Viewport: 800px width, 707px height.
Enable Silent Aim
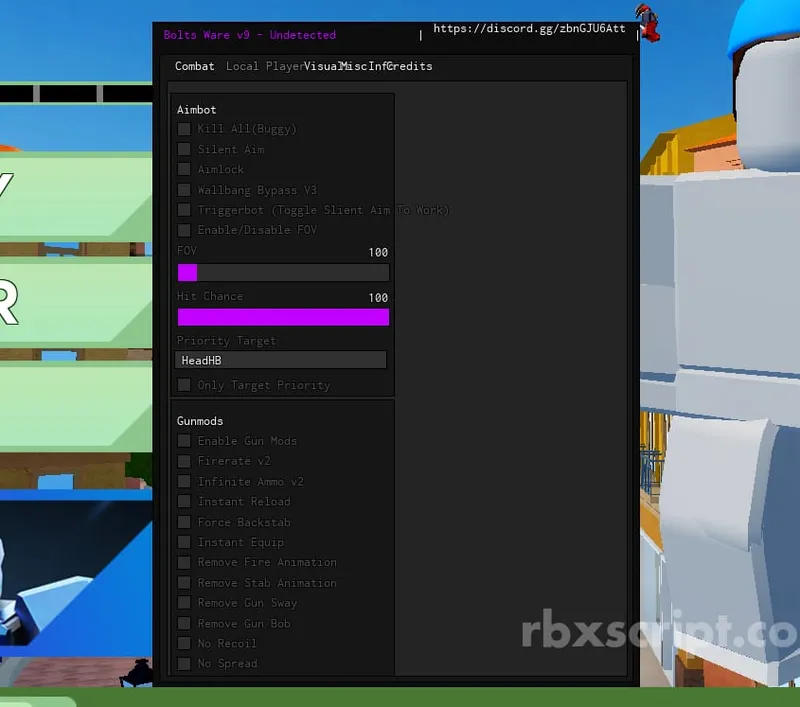184,149
